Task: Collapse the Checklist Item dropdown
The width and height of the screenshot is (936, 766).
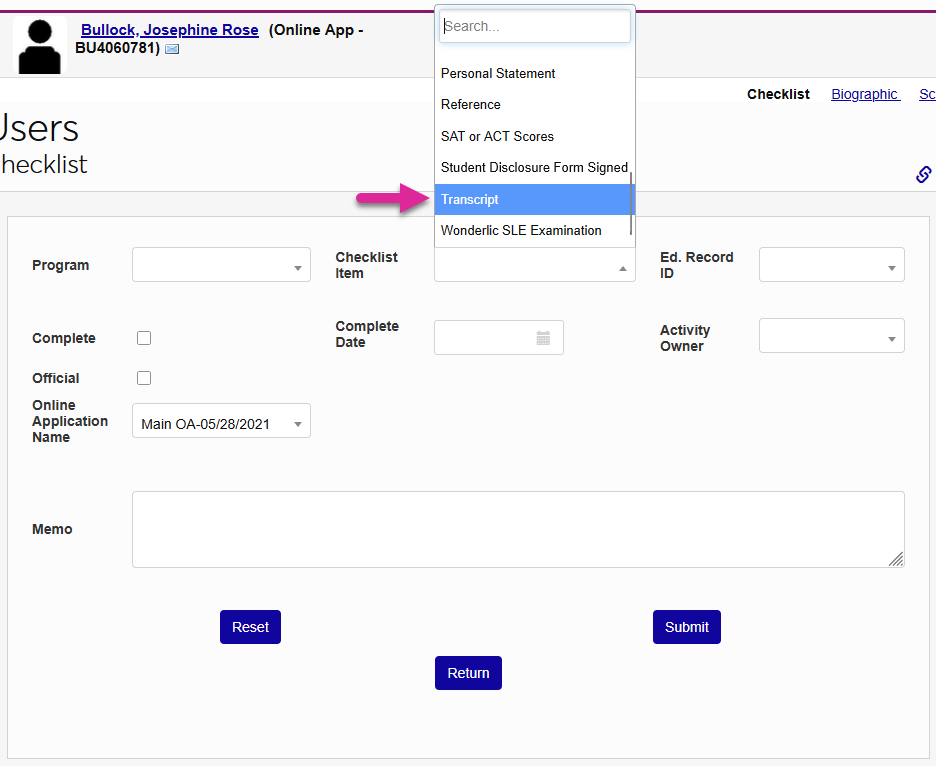Action: tap(534, 267)
